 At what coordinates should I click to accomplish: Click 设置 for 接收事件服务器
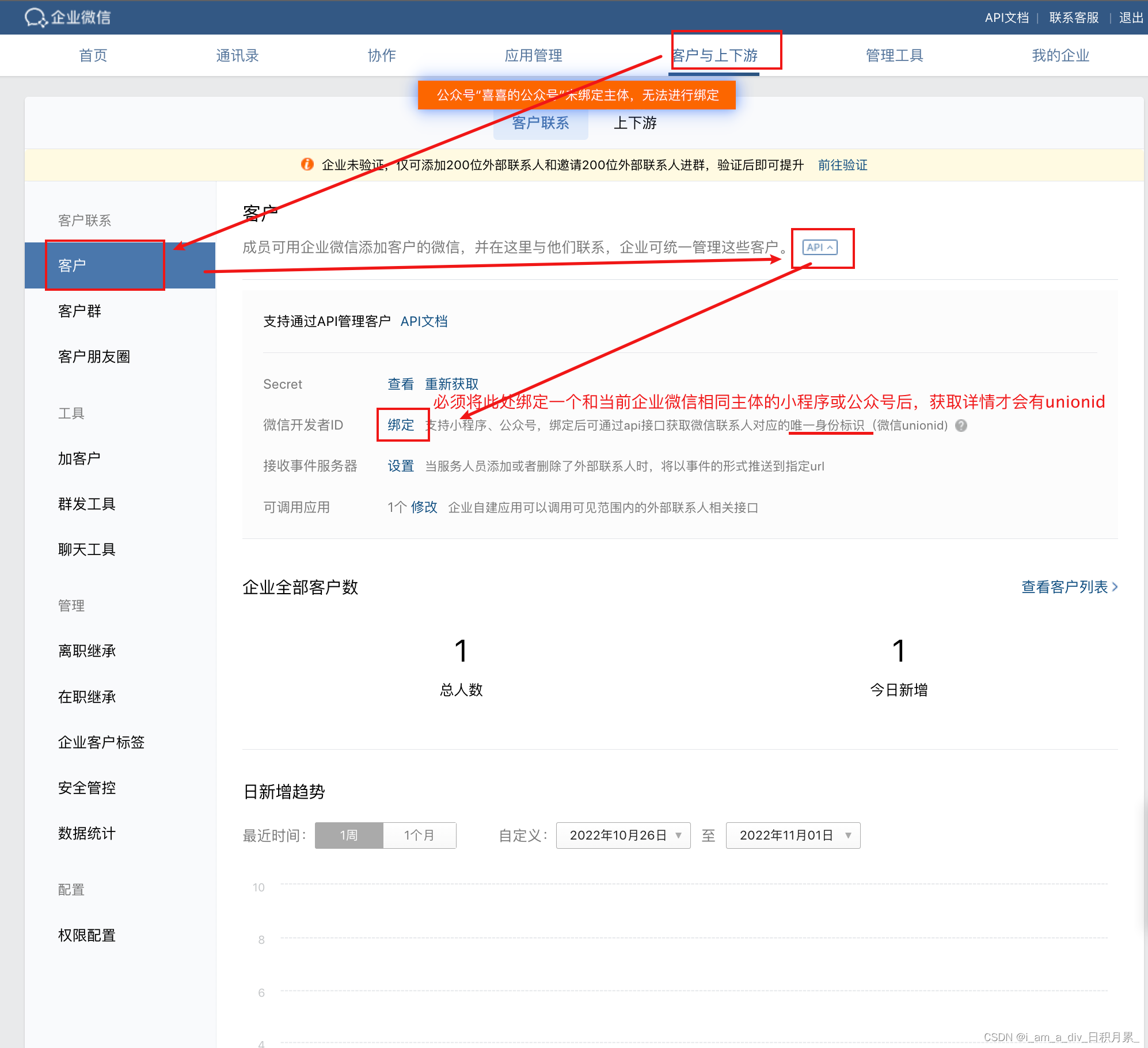pos(401,466)
